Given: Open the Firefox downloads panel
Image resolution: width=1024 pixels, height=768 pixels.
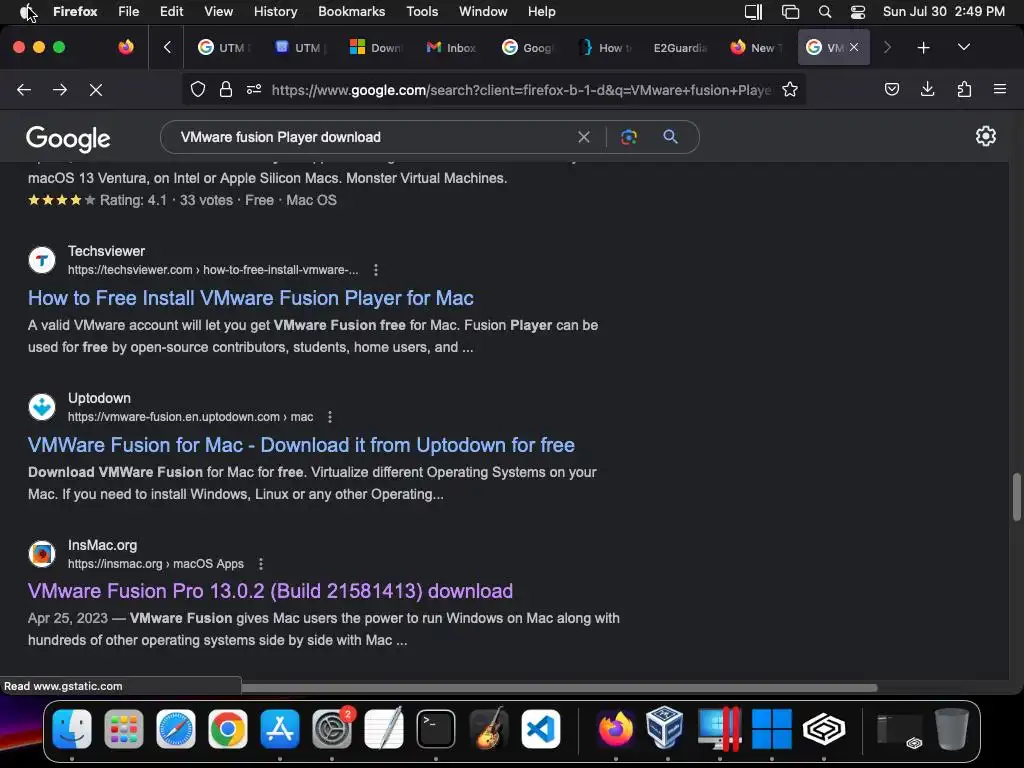Looking at the screenshot, I should pyautogui.click(x=927, y=89).
